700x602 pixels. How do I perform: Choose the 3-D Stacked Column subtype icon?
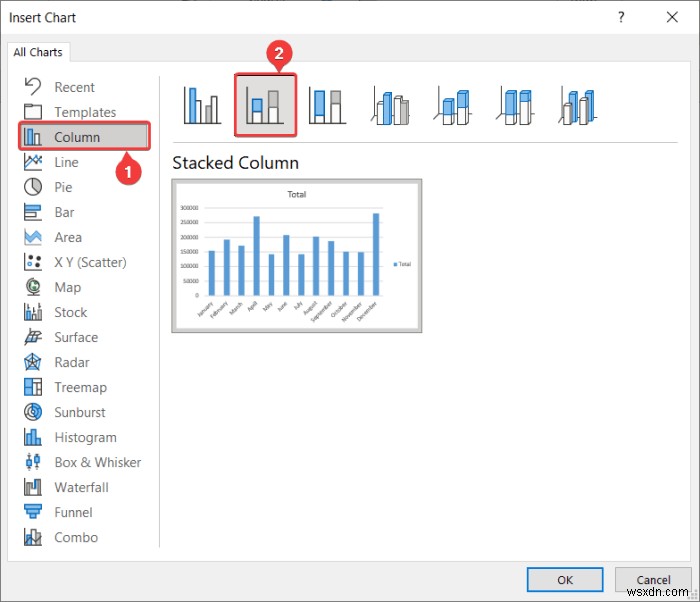[452, 105]
